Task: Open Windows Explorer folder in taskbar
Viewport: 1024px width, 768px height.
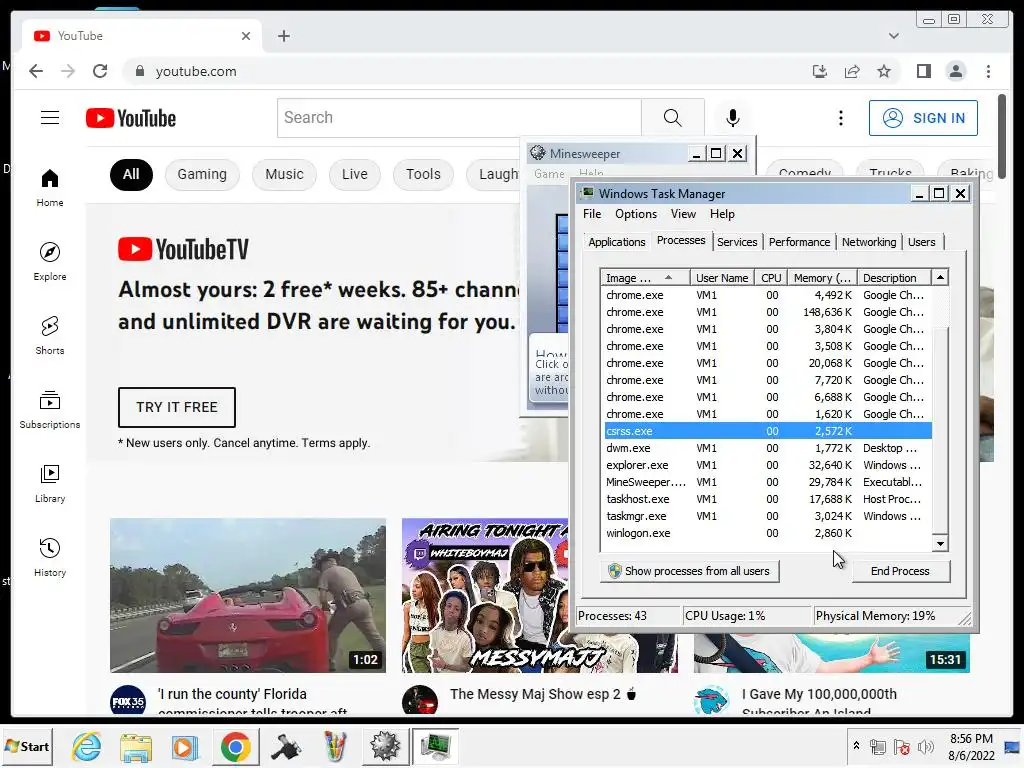Action: (136, 746)
